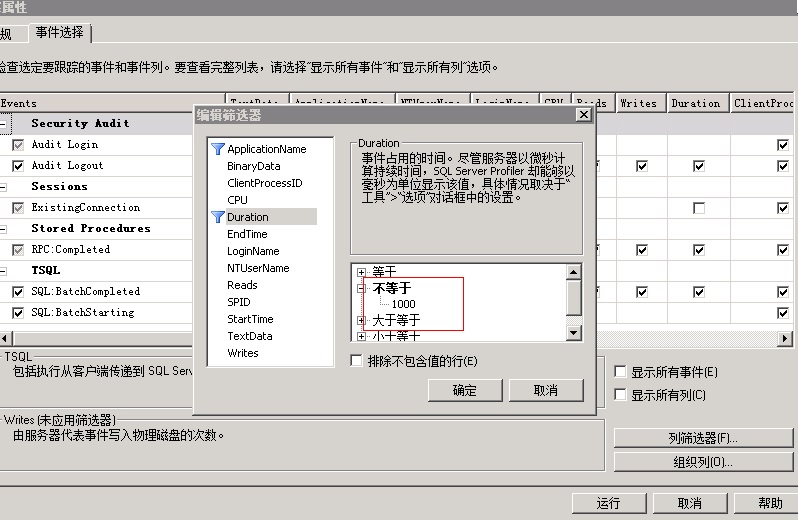798x520 pixels.
Task: Collapse the Security Audit event group
Action: 3,124
